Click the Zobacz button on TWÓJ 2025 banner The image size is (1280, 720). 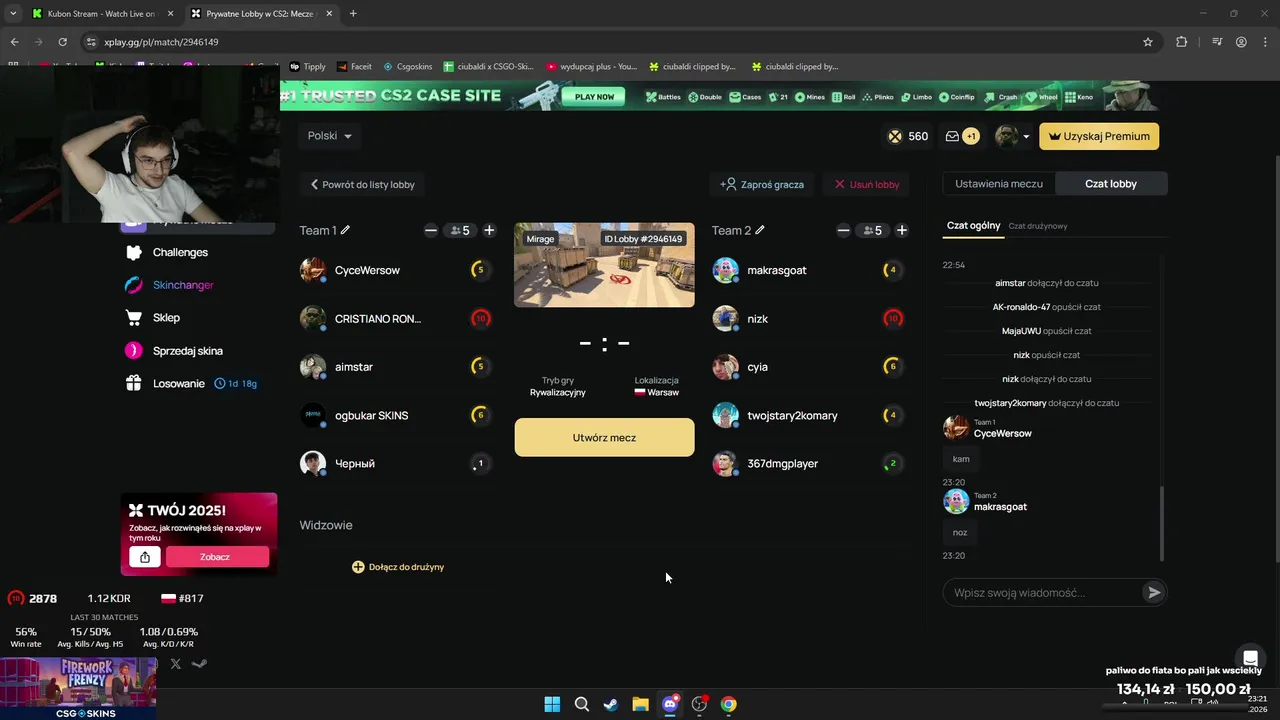point(215,557)
